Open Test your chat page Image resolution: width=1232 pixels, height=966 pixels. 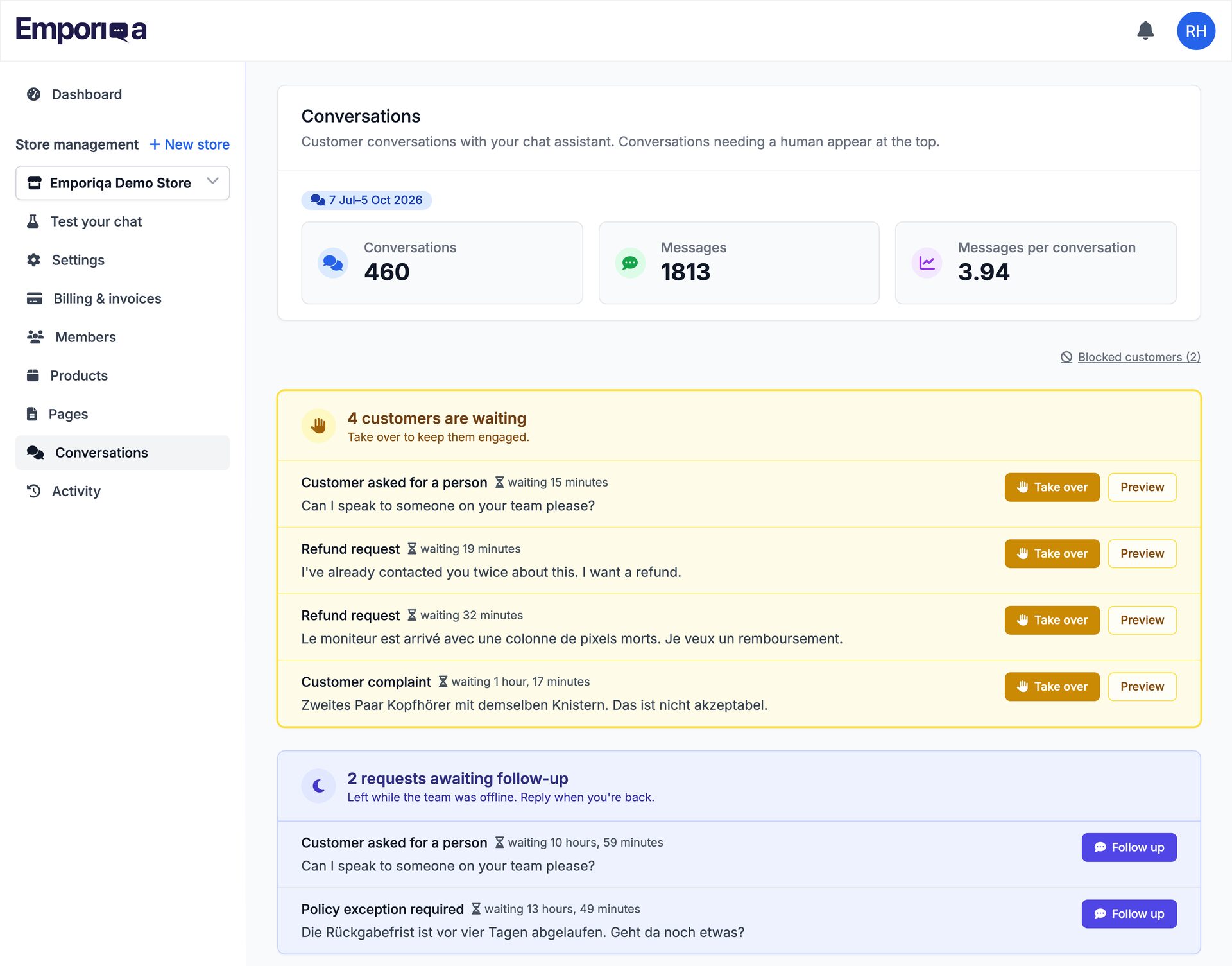coord(123,221)
